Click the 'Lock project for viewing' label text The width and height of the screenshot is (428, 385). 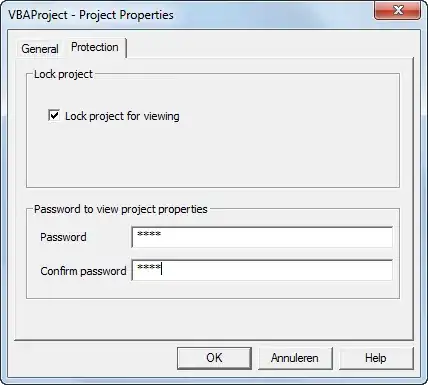[122, 116]
